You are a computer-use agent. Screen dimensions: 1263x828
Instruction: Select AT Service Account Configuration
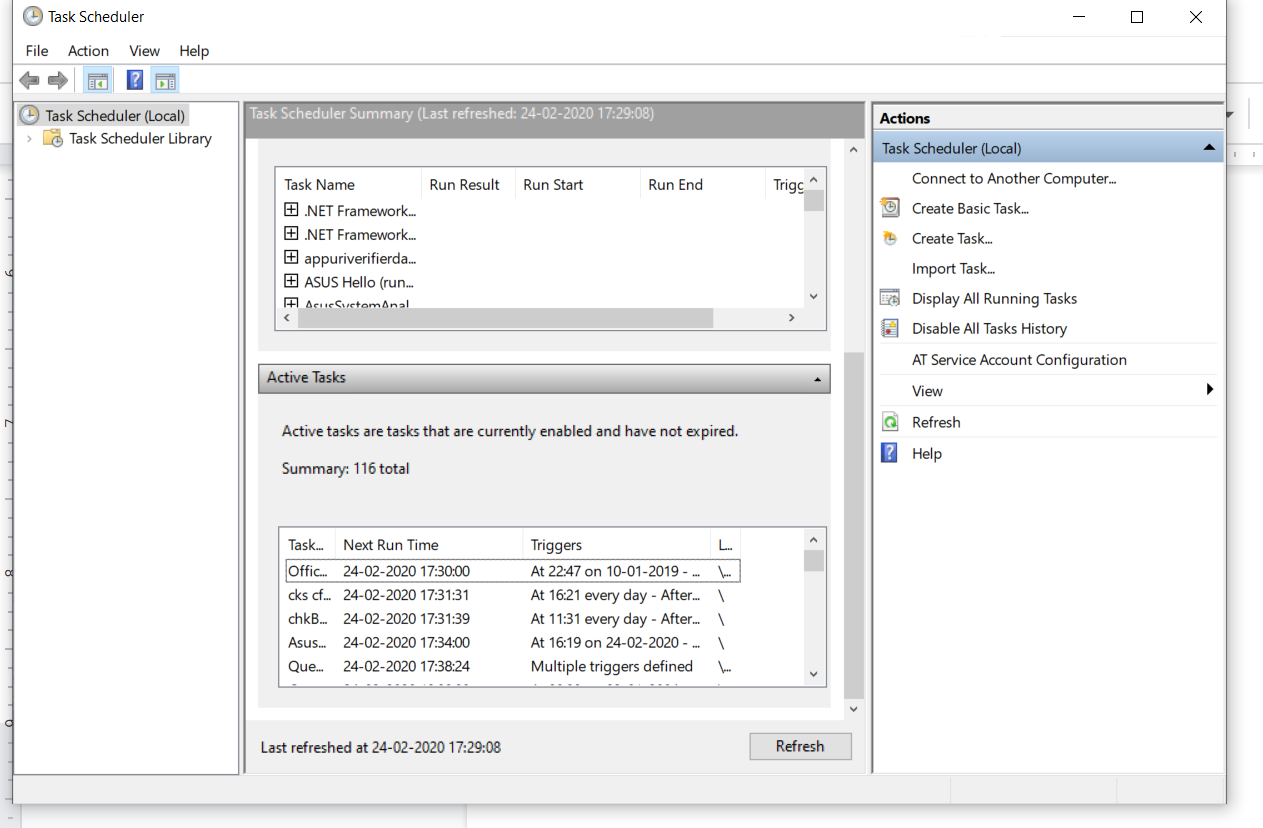[1019, 359]
